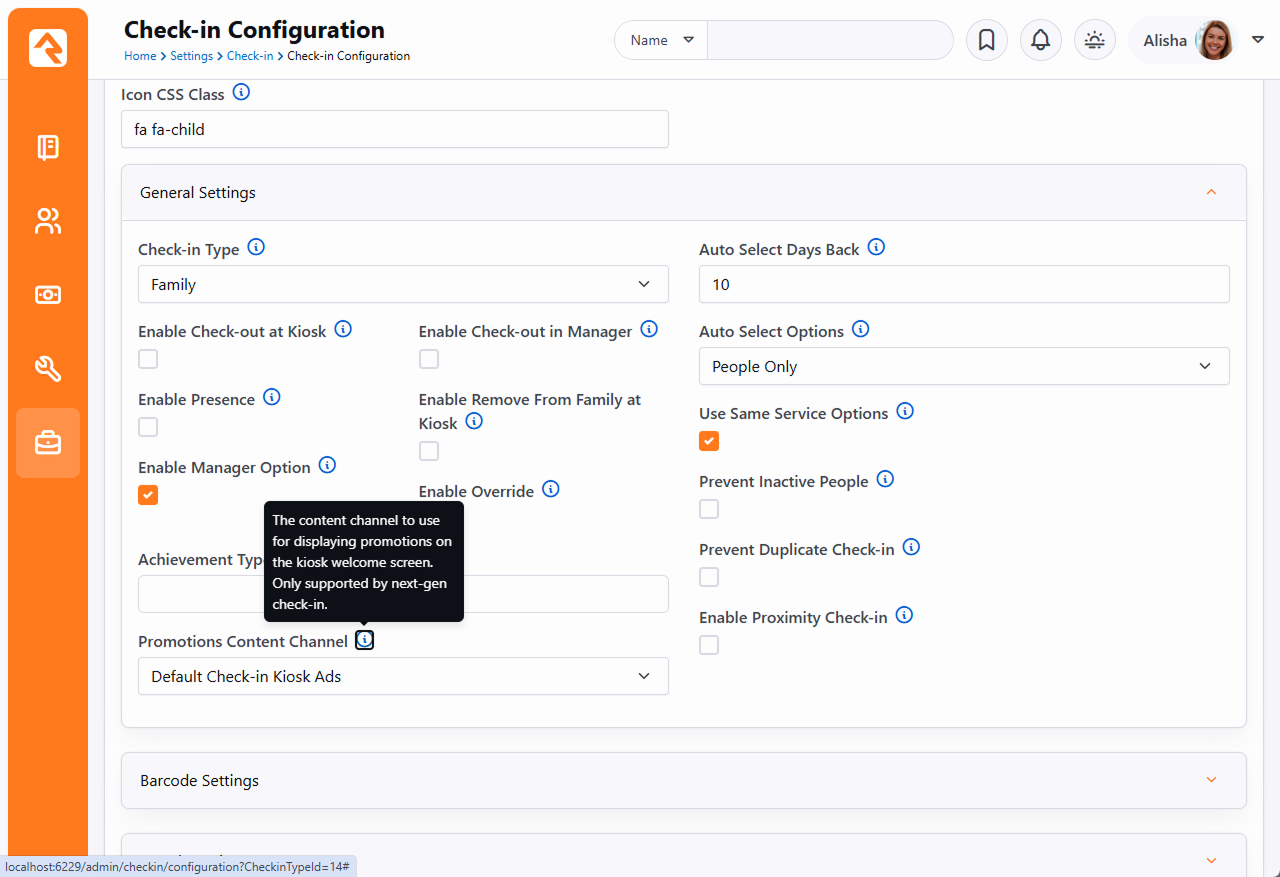
Task: Toggle the theme sun icon in header
Action: click(1094, 40)
